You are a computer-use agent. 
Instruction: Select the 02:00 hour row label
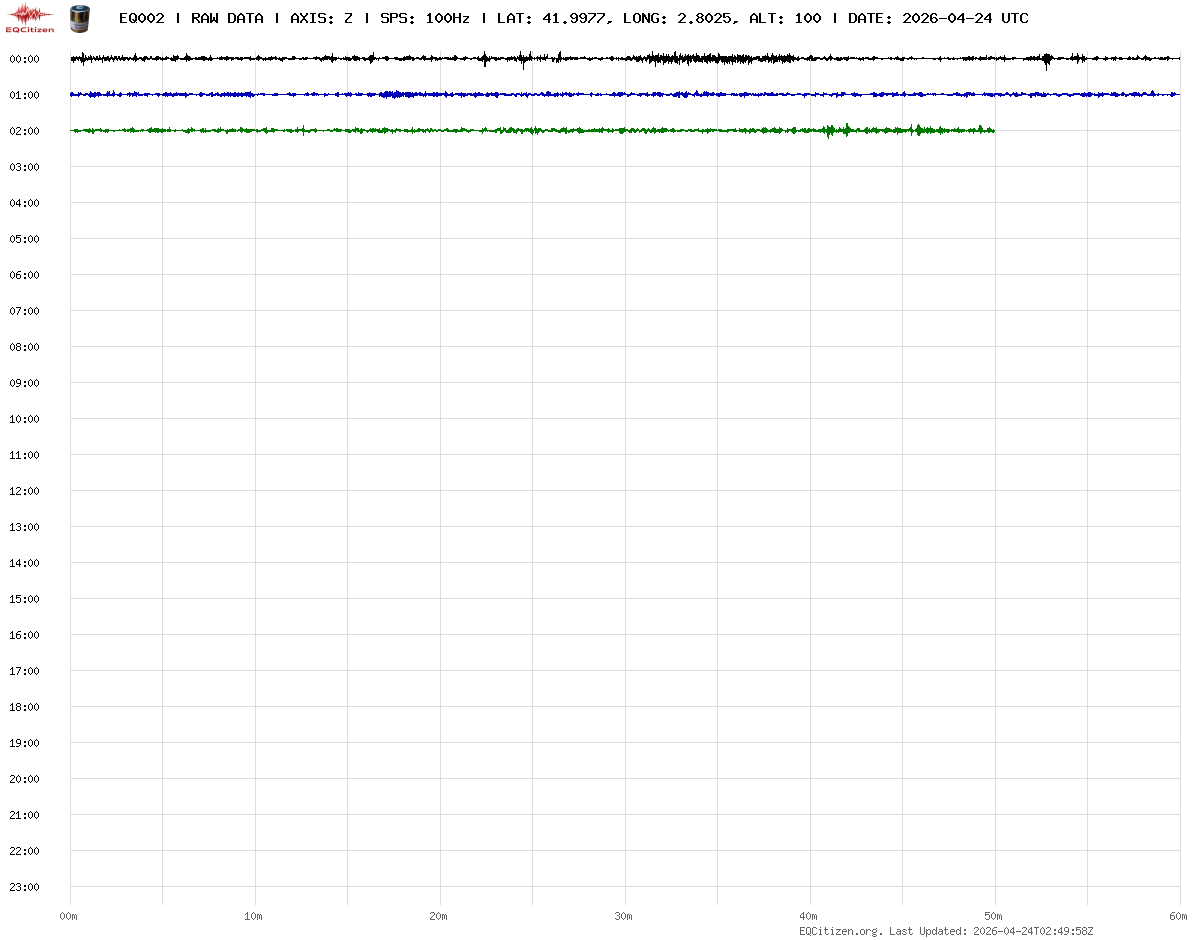24,131
